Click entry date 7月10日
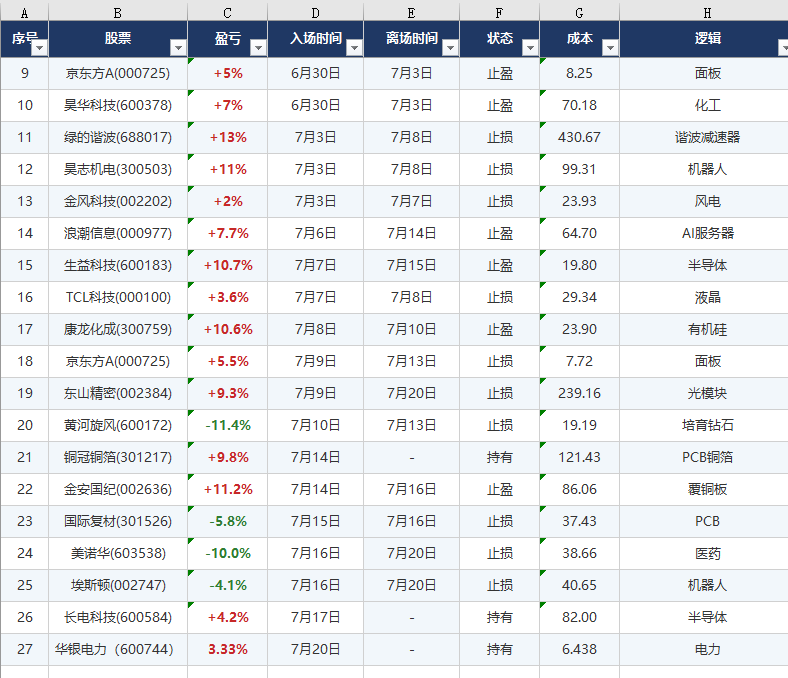Viewport: 788px width, 678px height. (x=316, y=425)
